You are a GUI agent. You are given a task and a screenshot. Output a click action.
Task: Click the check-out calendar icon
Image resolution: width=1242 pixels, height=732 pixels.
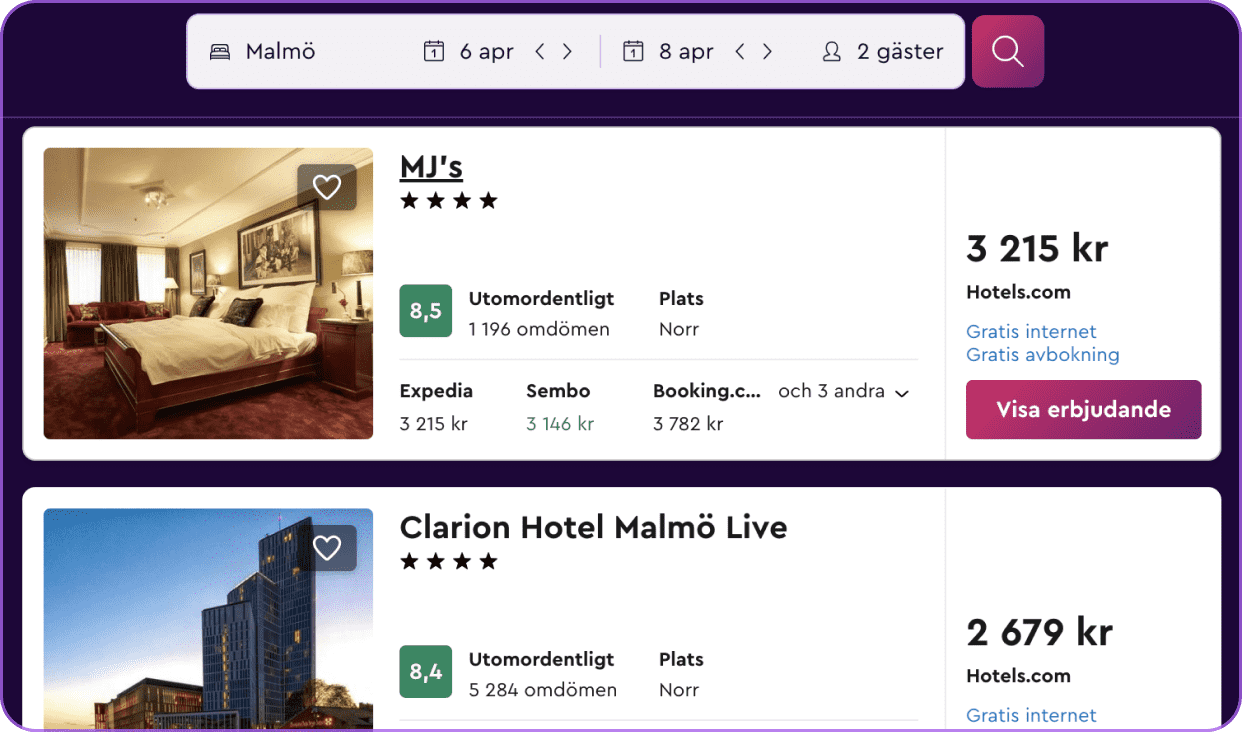tap(633, 52)
